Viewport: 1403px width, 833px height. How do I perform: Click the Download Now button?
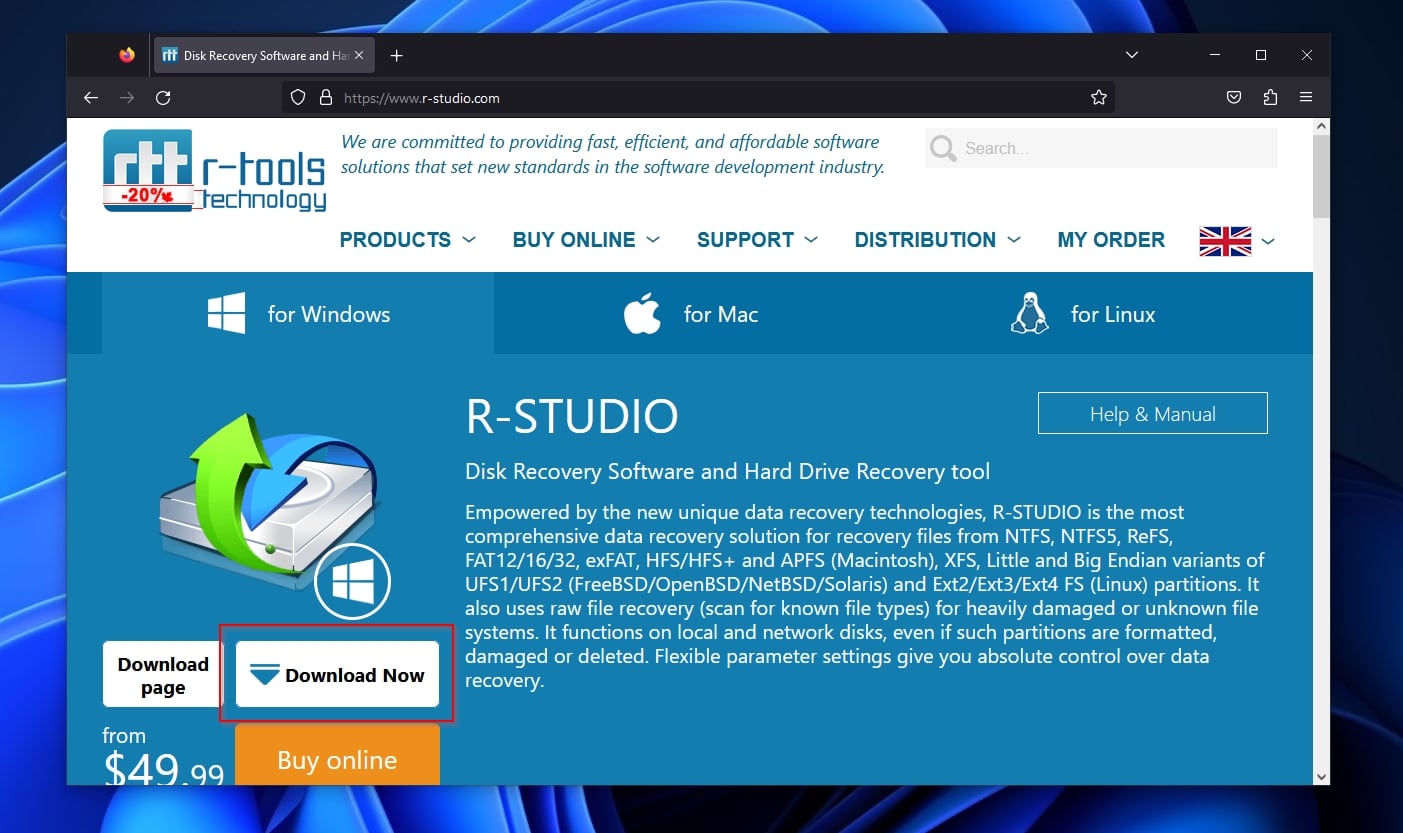(x=337, y=674)
